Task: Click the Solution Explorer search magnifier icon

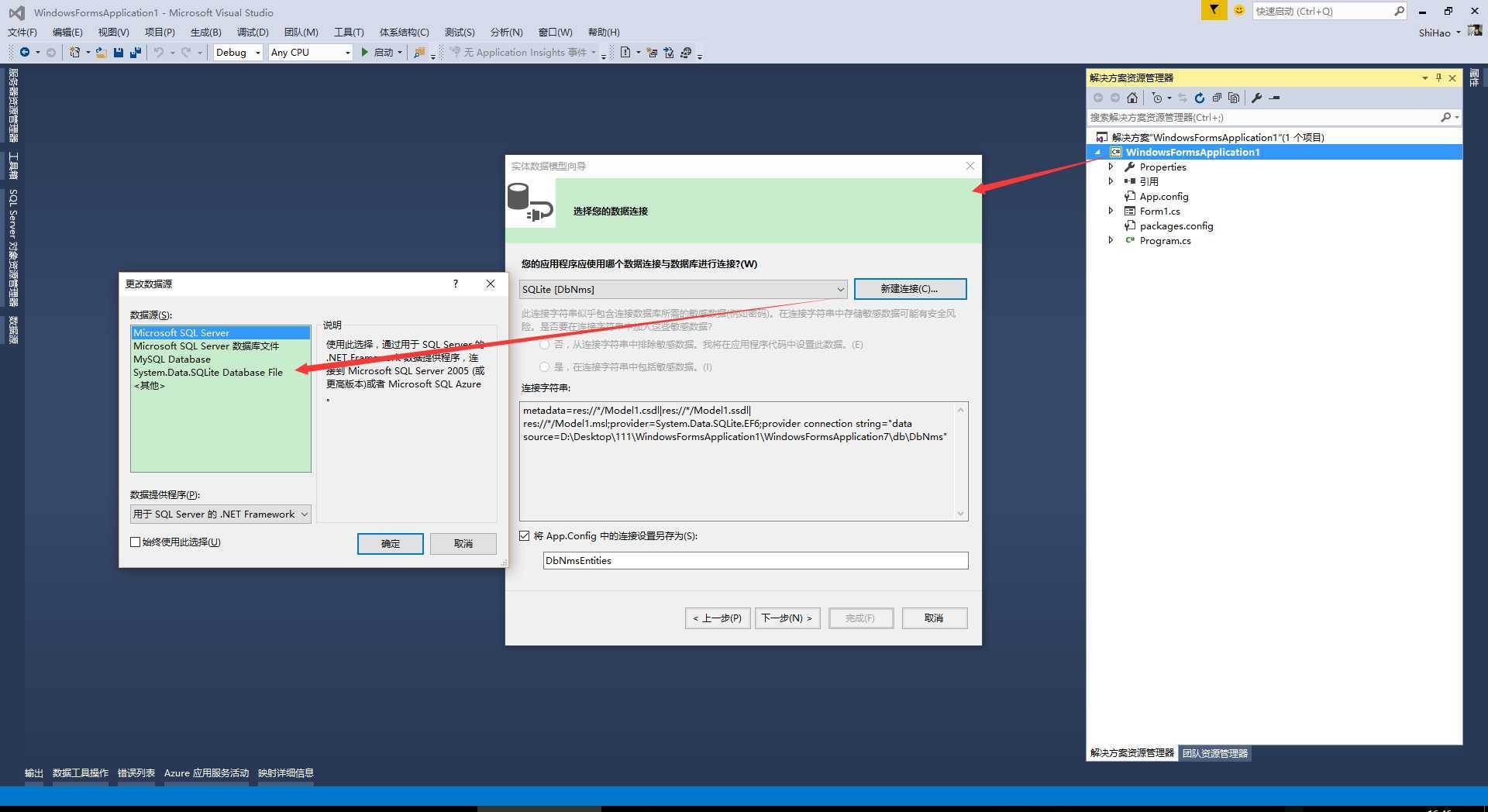Action: tap(1445, 117)
